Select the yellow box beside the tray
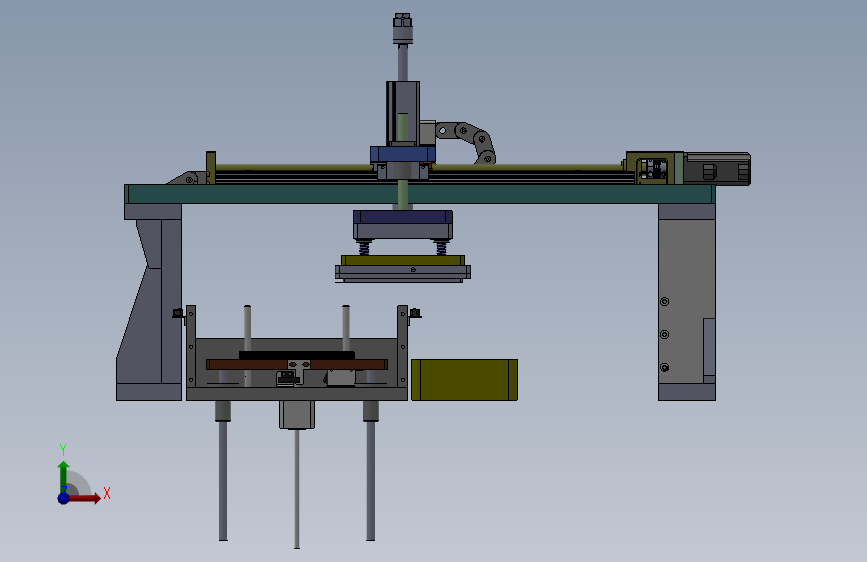 tap(464, 379)
